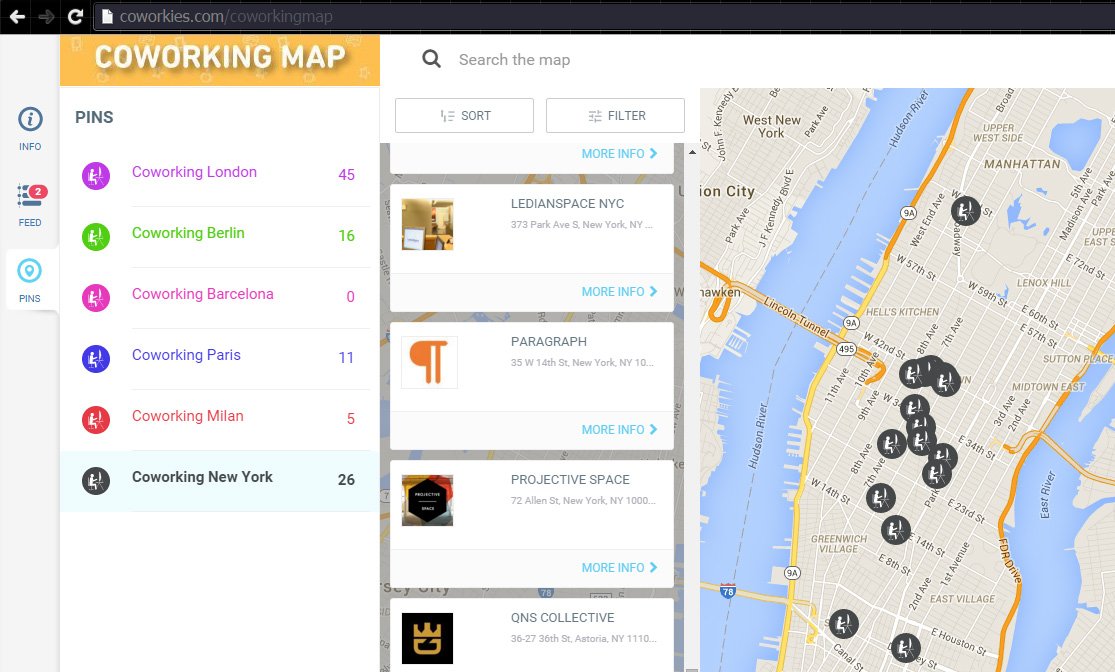
Task: Open the Info sidebar panel icon
Action: pos(30,119)
